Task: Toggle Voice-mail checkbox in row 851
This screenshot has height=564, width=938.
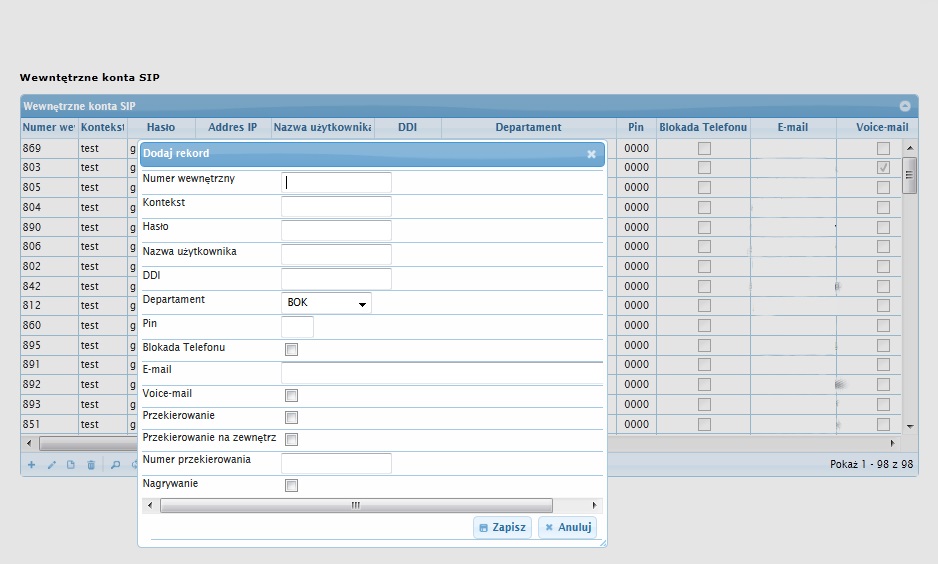Action: click(883, 425)
